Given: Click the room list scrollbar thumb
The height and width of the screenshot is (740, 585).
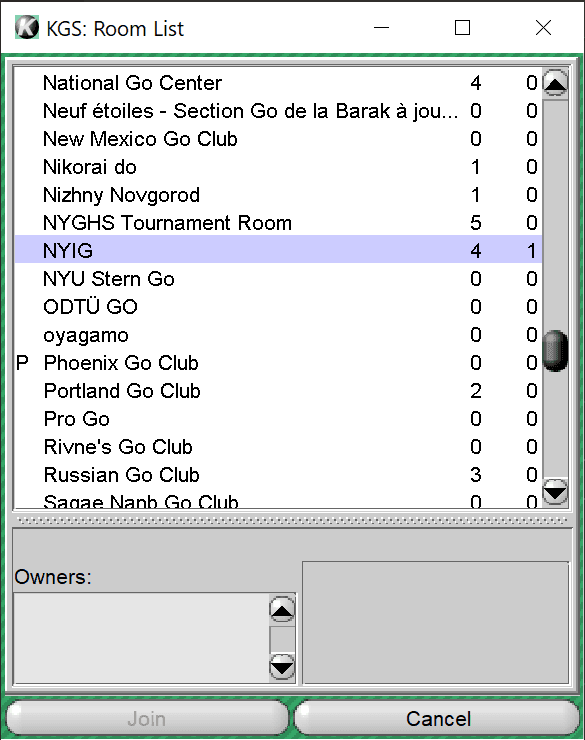Looking at the screenshot, I should point(555,351).
